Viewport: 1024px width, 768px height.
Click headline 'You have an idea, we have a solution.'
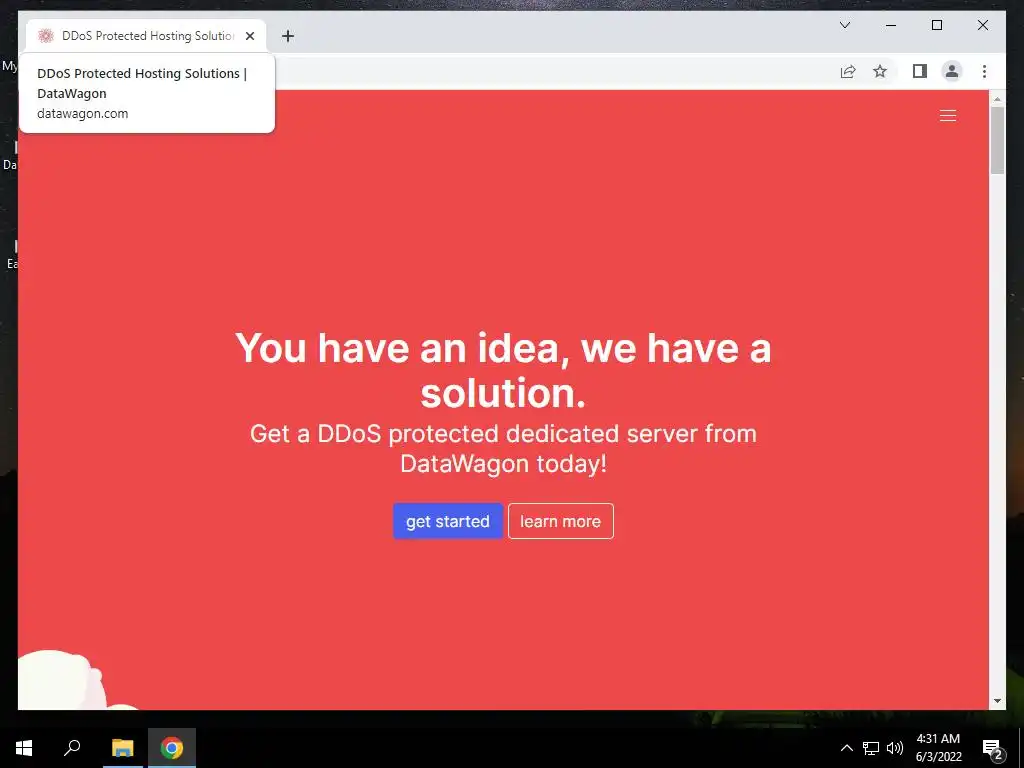click(503, 370)
